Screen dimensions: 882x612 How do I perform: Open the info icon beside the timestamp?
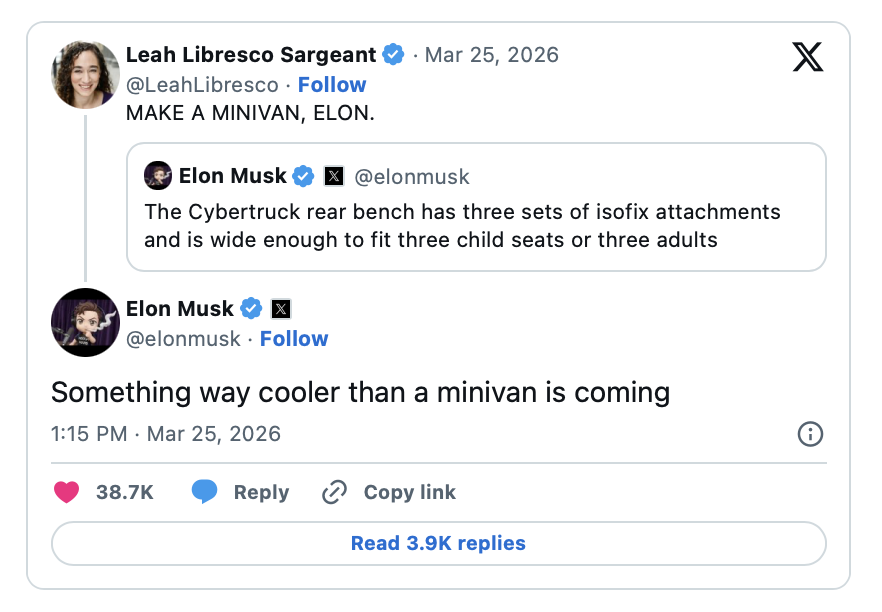click(810, 434)
